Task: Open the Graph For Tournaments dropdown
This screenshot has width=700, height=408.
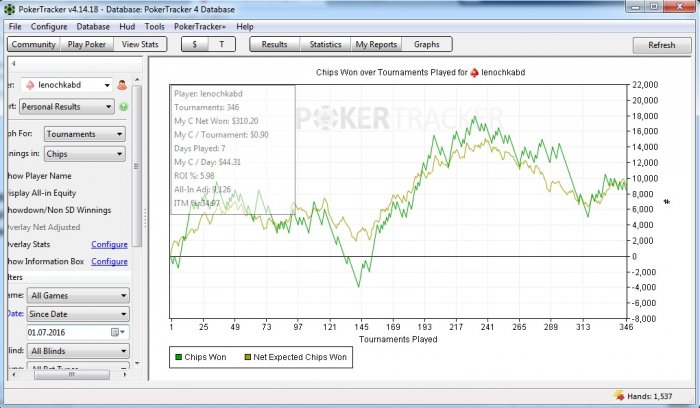Action: click(x=85, y=134)
